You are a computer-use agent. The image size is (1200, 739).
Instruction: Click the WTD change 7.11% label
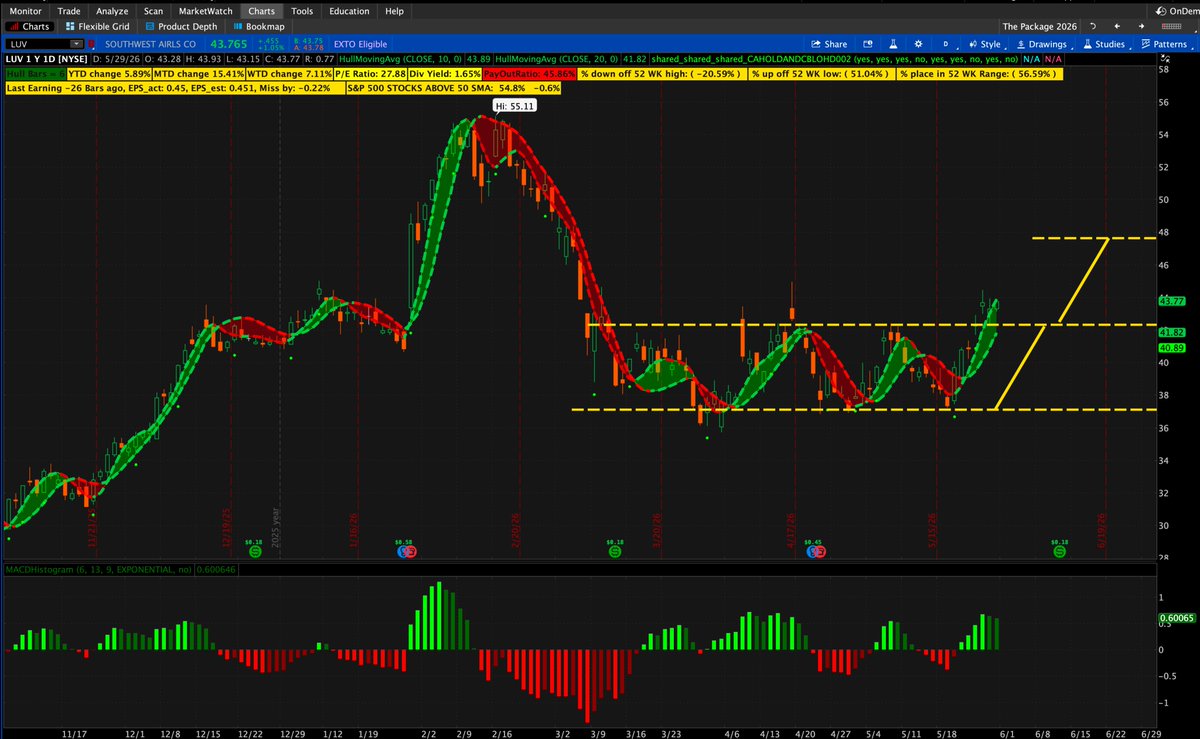290,74
